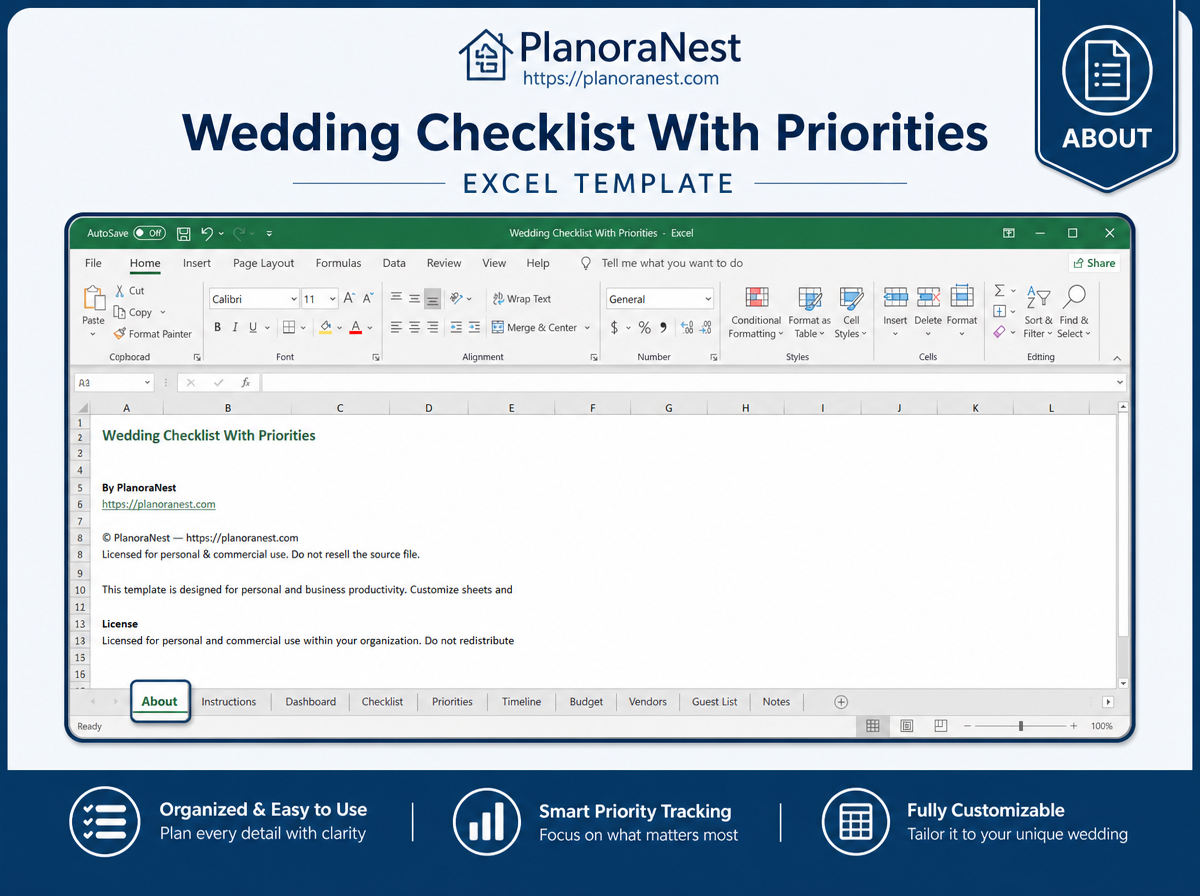Image resolution: width=1200 pixels, height=896 pixels.
Task: Open the Checklist sheet tab
Action: [382, 702]
